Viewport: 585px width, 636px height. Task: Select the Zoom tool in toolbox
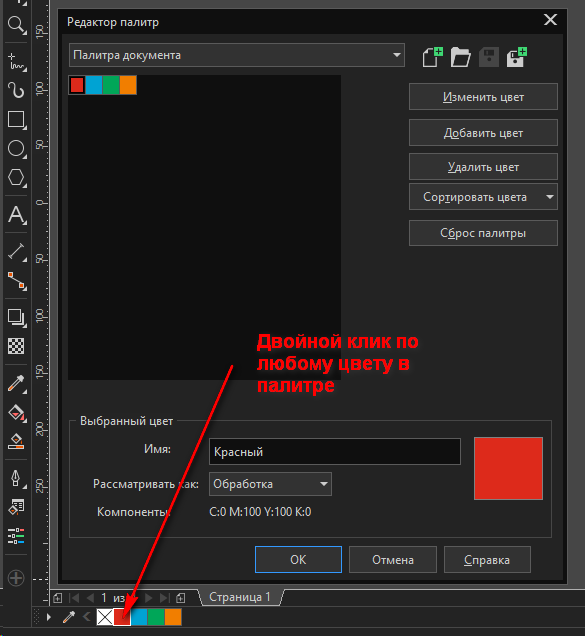[x=16, y=25]
